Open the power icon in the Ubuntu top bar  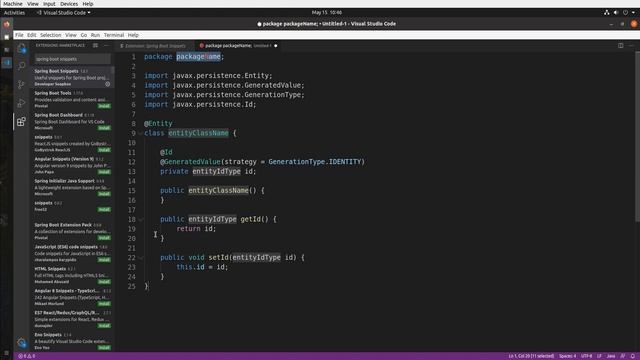click(x=625, y=13)
